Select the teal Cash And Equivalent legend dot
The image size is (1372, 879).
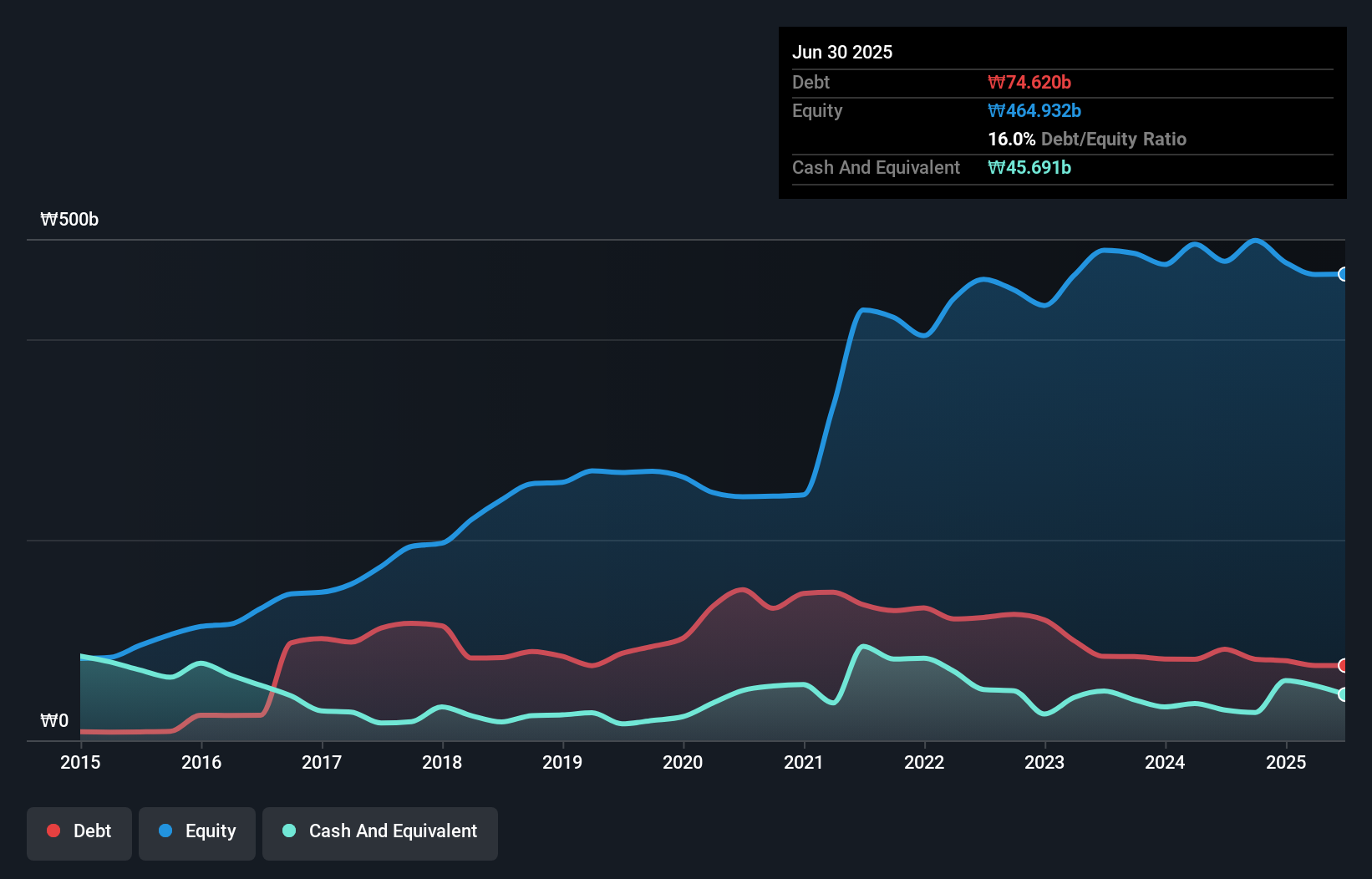tap(288, 831)
